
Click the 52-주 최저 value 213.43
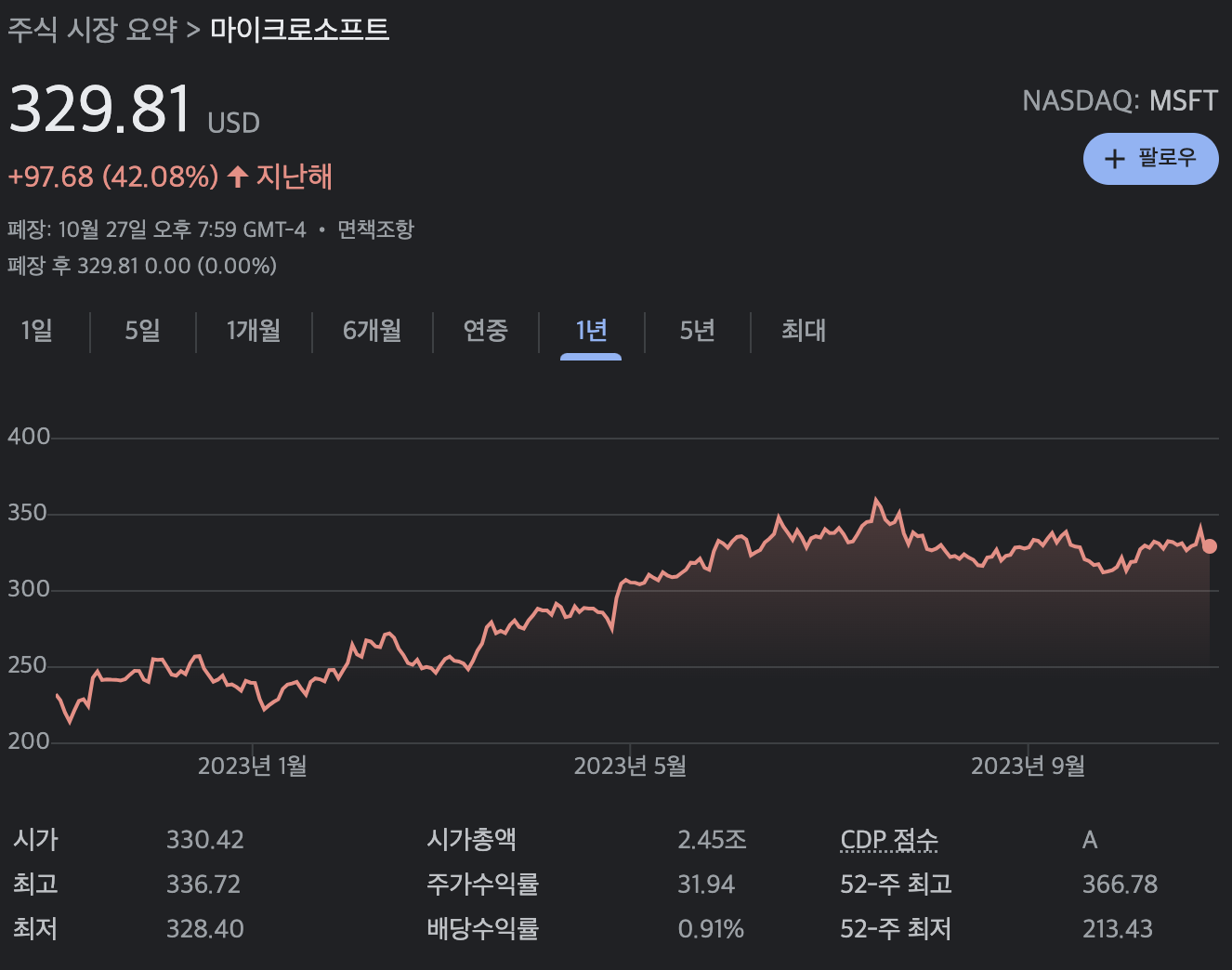pos(1118,929)
